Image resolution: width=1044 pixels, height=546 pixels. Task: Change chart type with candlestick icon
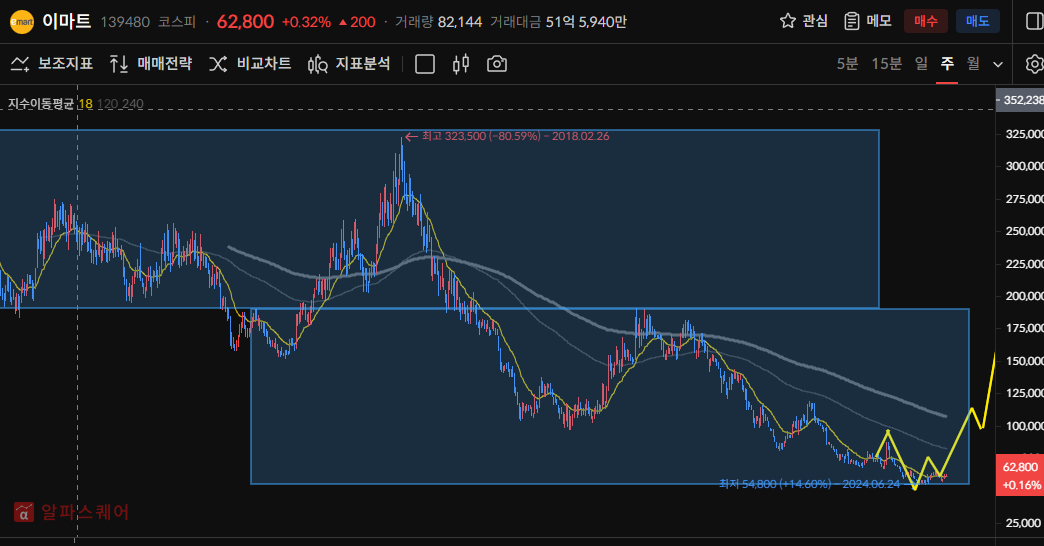pos(461,64)
